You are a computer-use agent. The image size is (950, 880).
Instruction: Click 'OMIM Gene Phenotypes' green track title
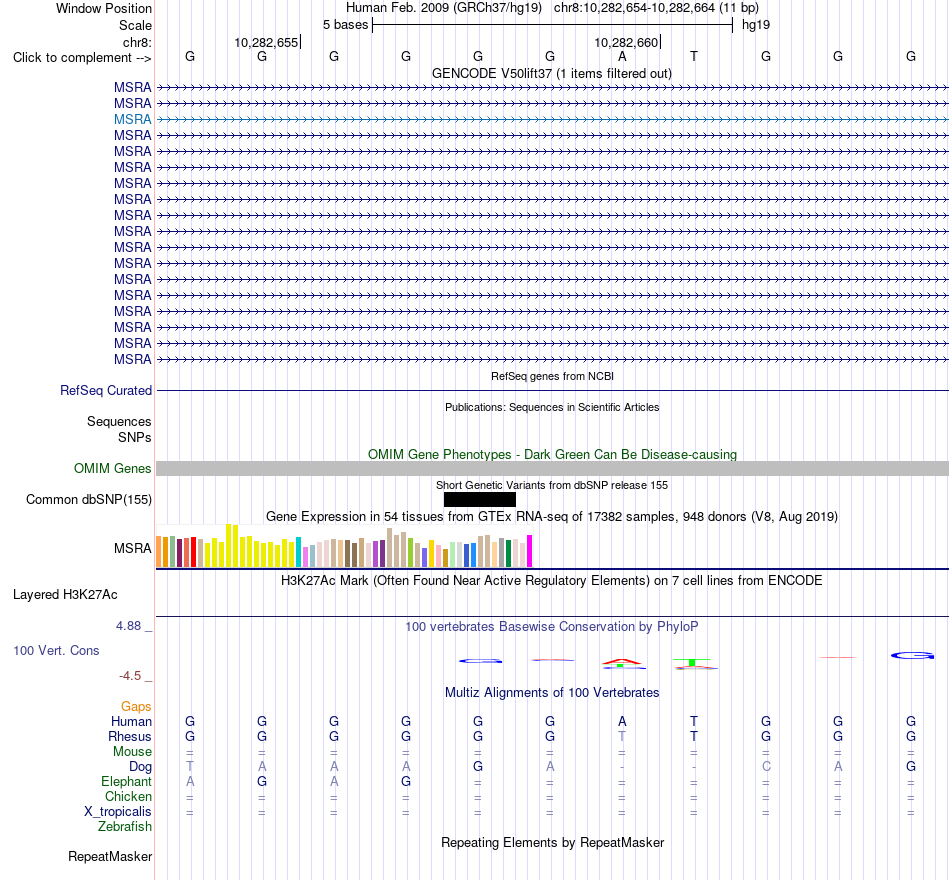(553, 455)
